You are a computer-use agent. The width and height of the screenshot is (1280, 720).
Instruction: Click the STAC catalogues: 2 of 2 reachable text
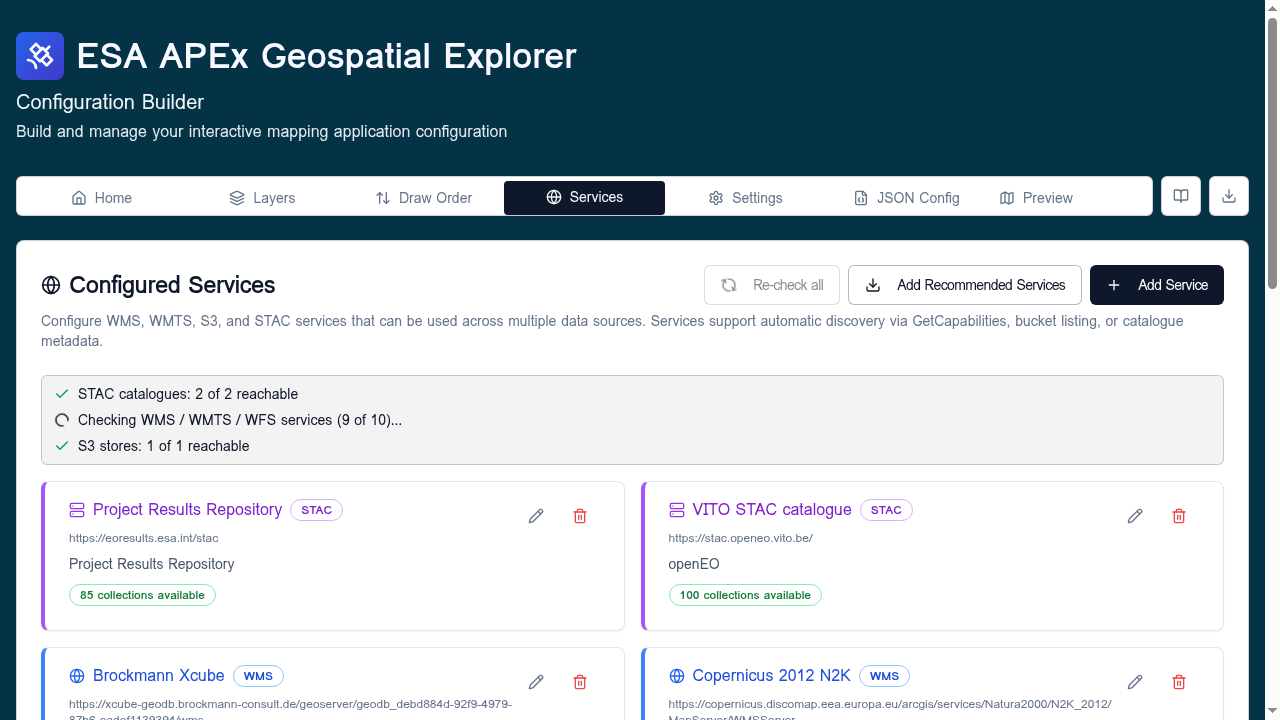point(188,394)
